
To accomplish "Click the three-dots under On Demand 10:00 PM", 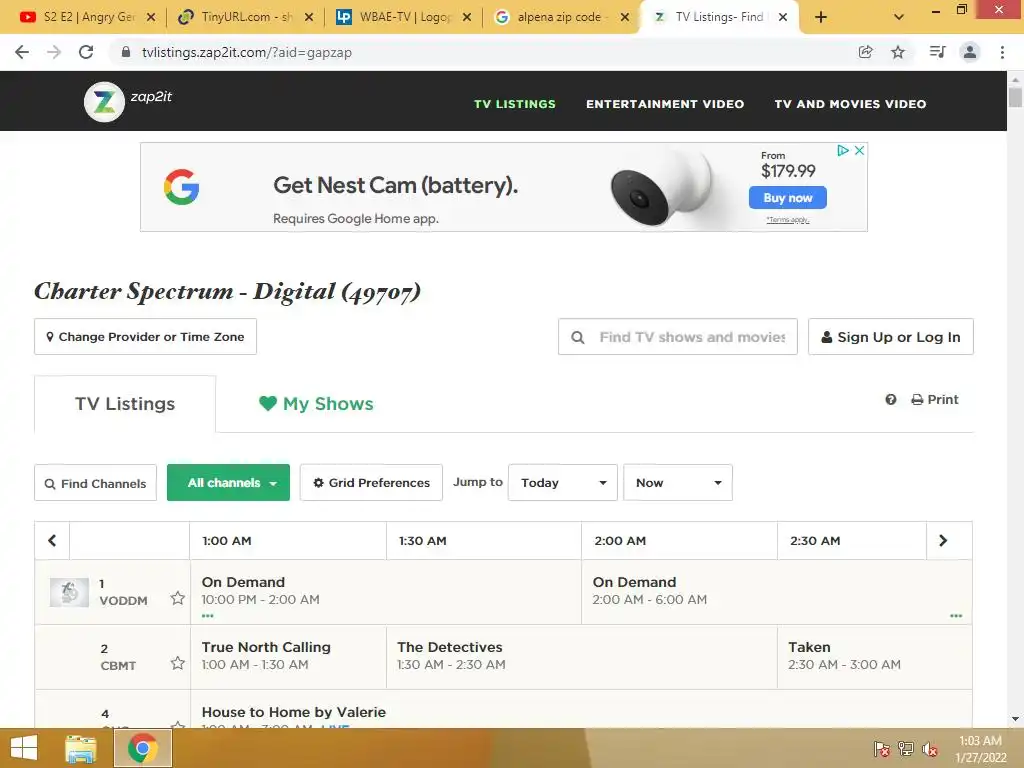I will [x=208, y=616].
